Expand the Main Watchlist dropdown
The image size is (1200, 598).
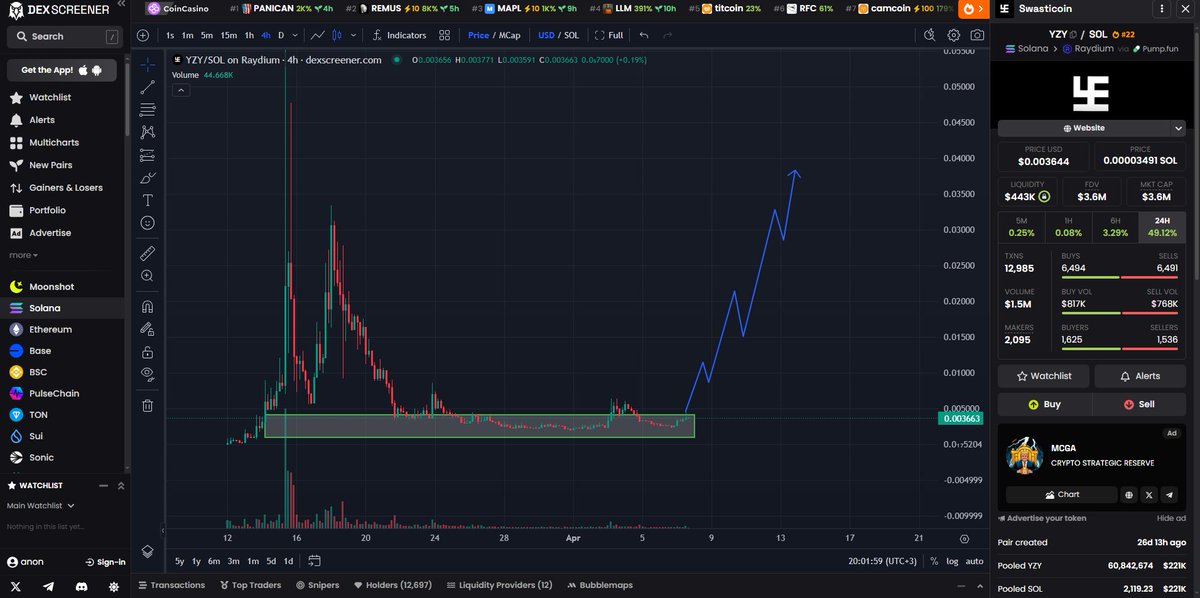click(39, 505)
